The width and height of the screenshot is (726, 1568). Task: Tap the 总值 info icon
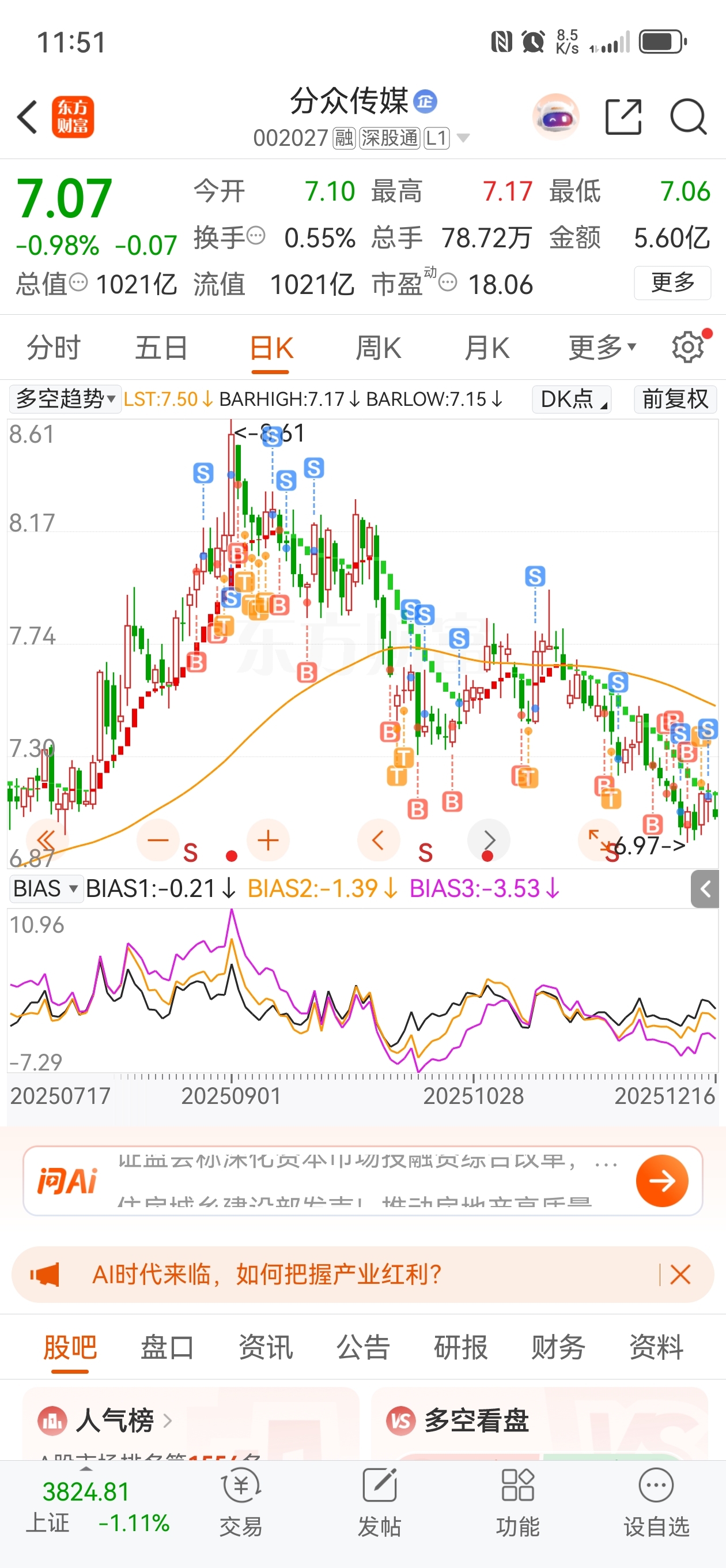(x=78, y=282)
